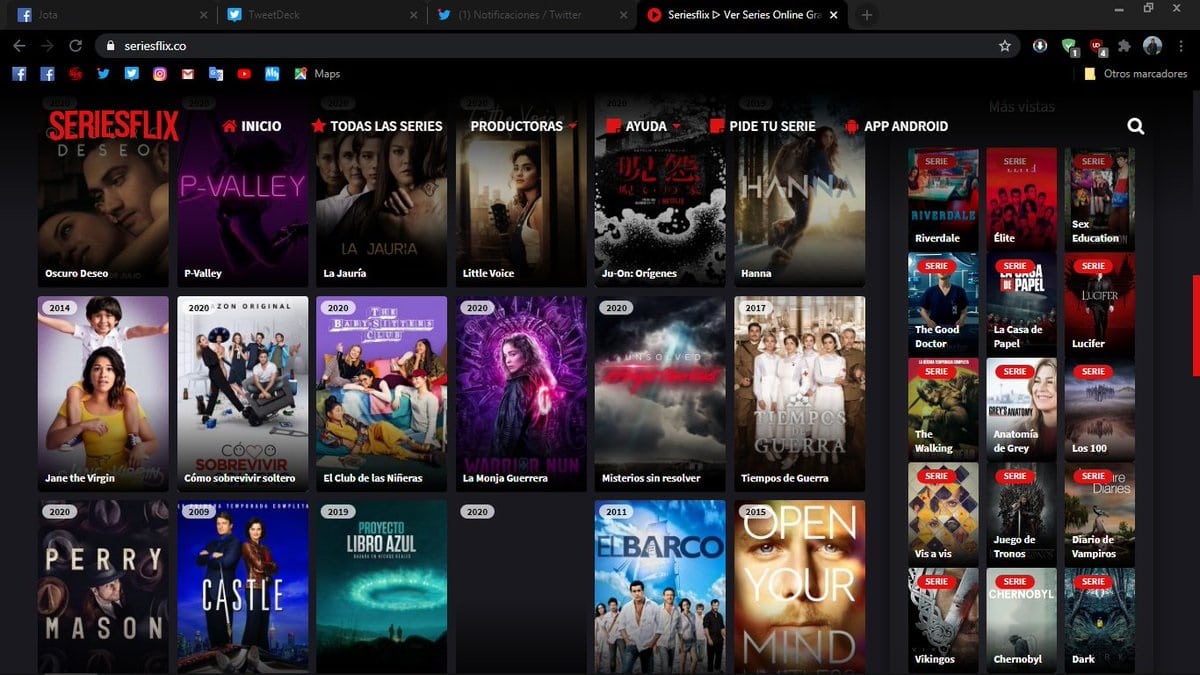Expand the AYUDA dropdown menu

(642, 126)
